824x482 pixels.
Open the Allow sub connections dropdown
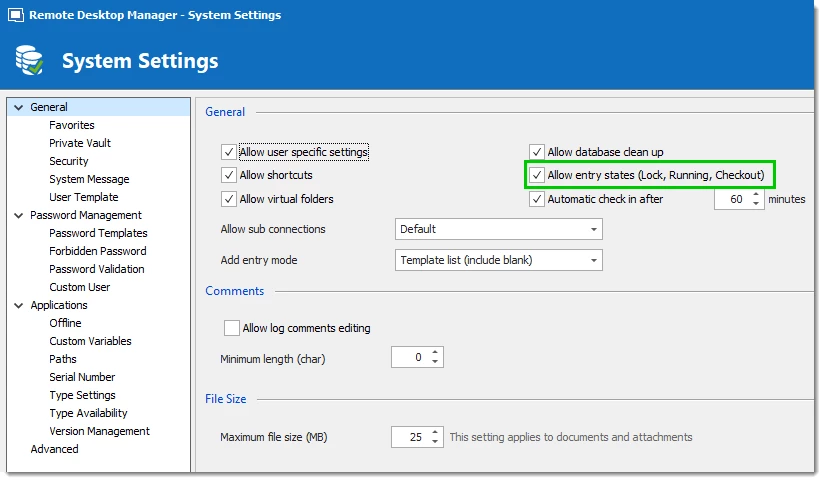tap(498, 229)
